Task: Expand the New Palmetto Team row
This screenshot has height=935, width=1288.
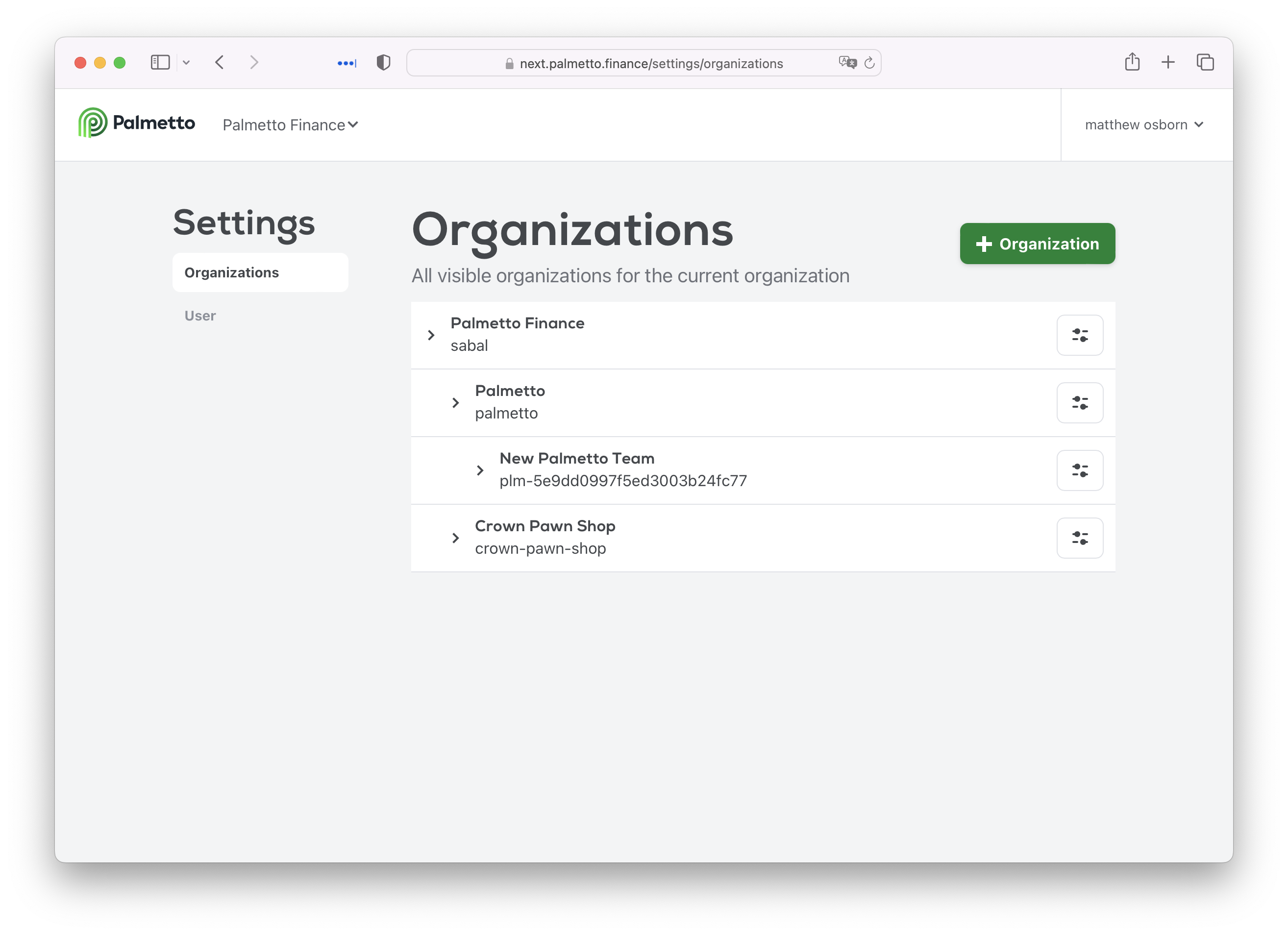Action: (480, 470)
